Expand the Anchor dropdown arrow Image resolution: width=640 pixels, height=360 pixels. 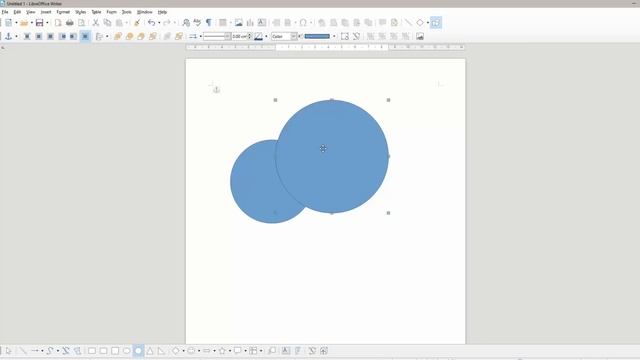tap(16, 37)
